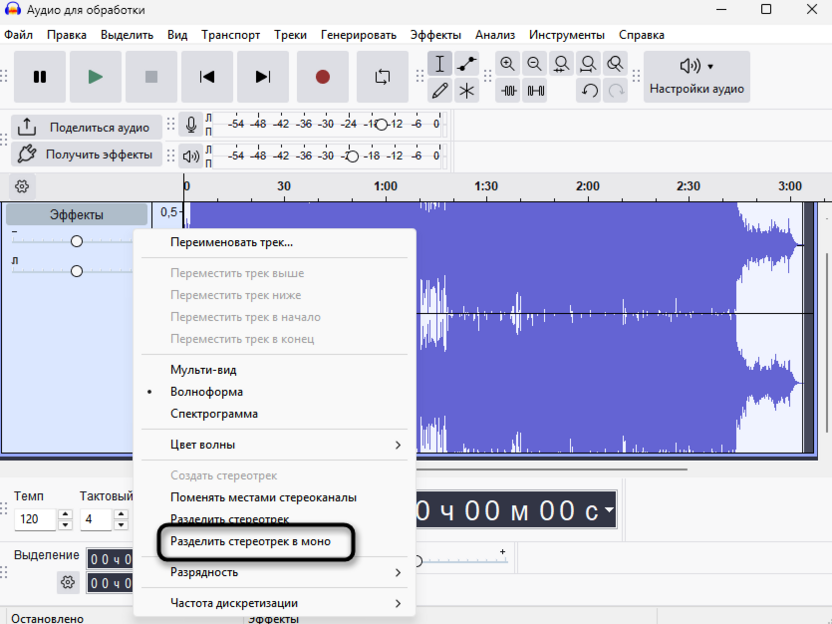
Task: Click the horizontal scrollbar below the track
Action: 552,469
